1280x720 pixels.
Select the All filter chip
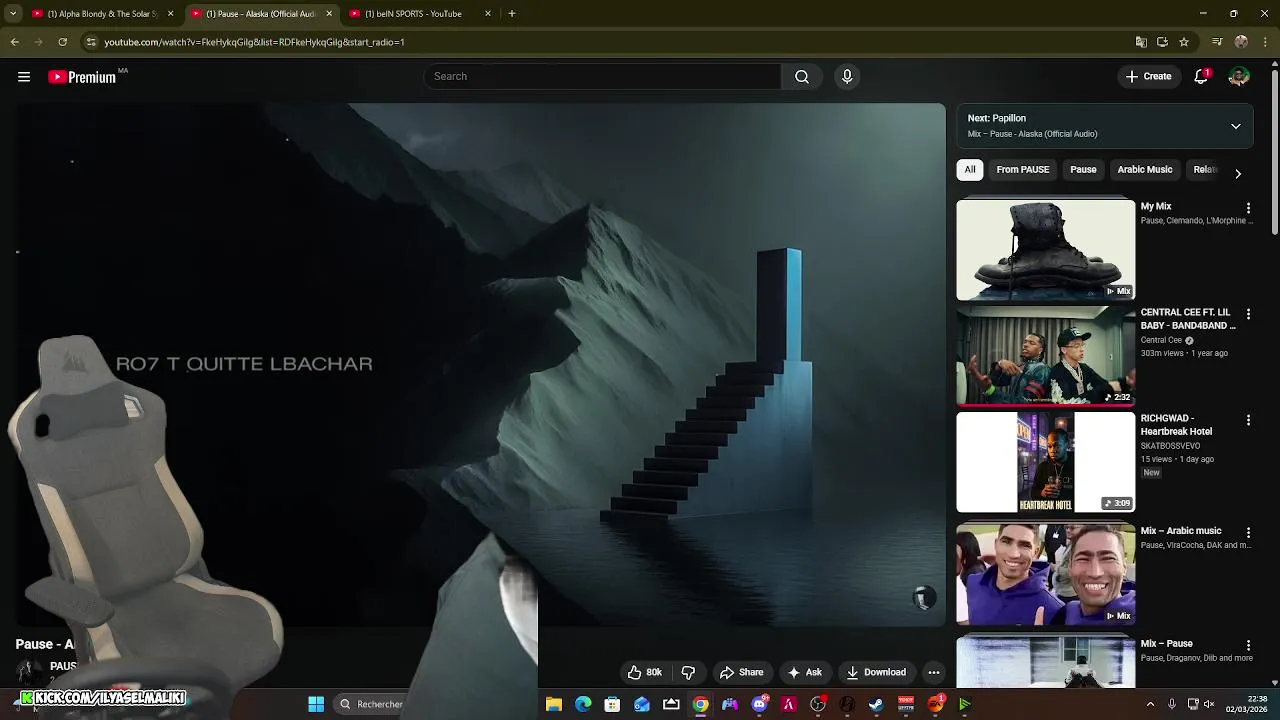[970, 170]
